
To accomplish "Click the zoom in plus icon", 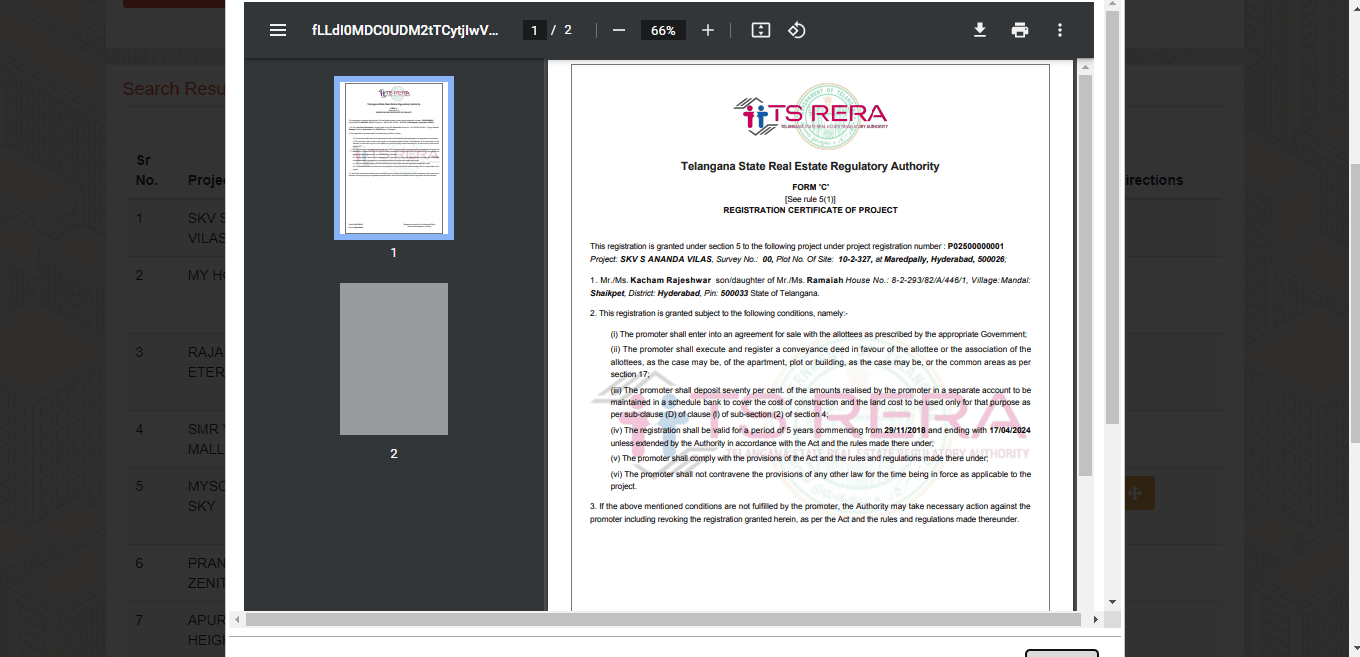I will (x=708, y=30).
